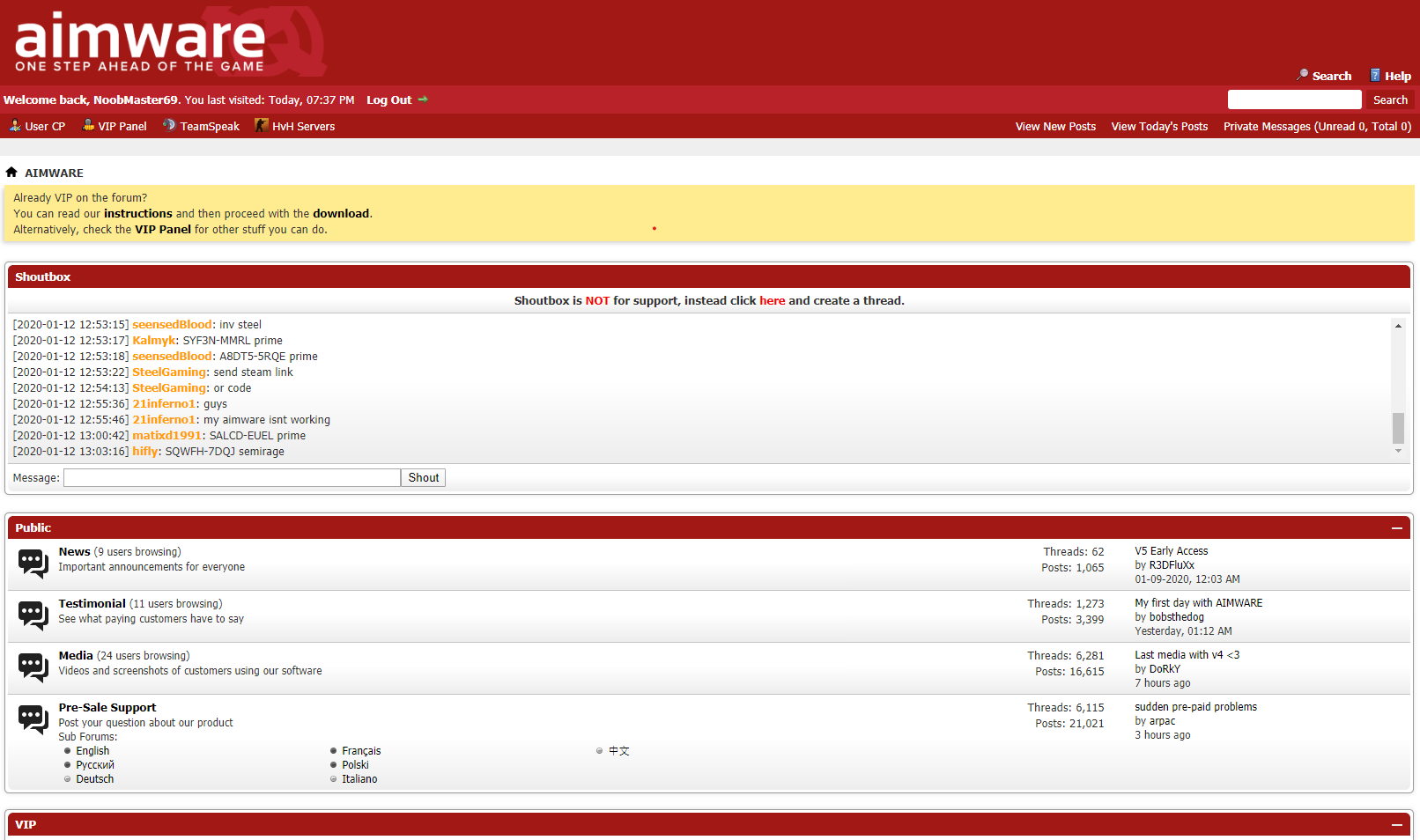Click the HvH Servers icon
This screenshot has width=1420, height=840.
point(262,126)
